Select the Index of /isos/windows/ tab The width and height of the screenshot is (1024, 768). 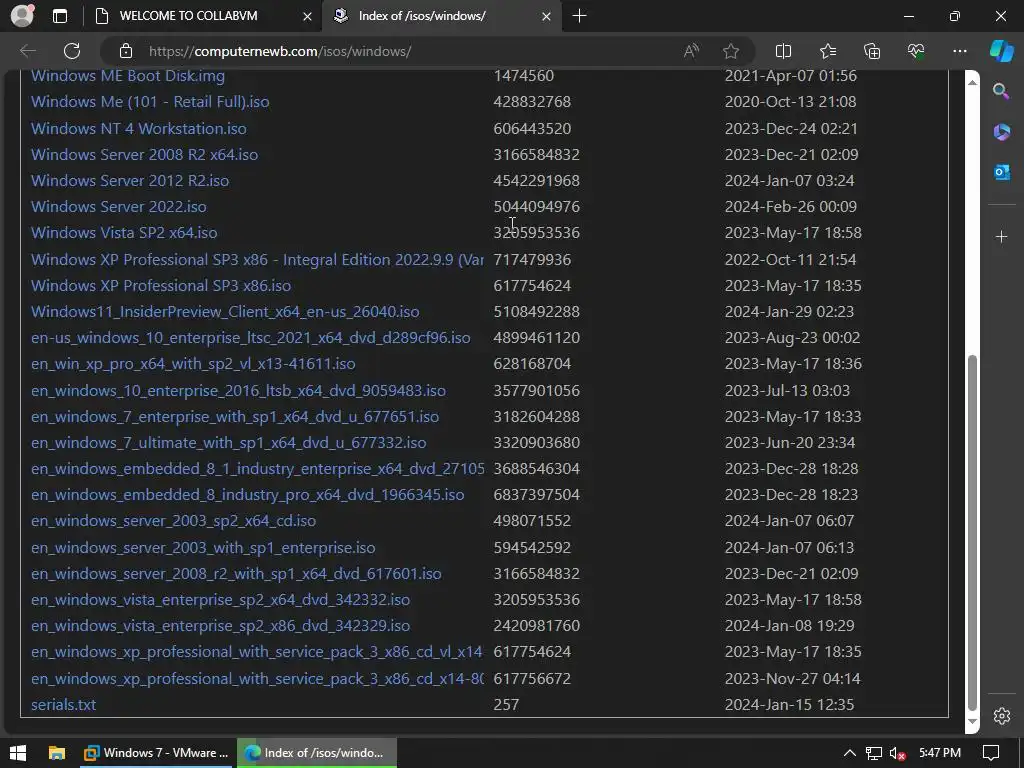(442, 16)
